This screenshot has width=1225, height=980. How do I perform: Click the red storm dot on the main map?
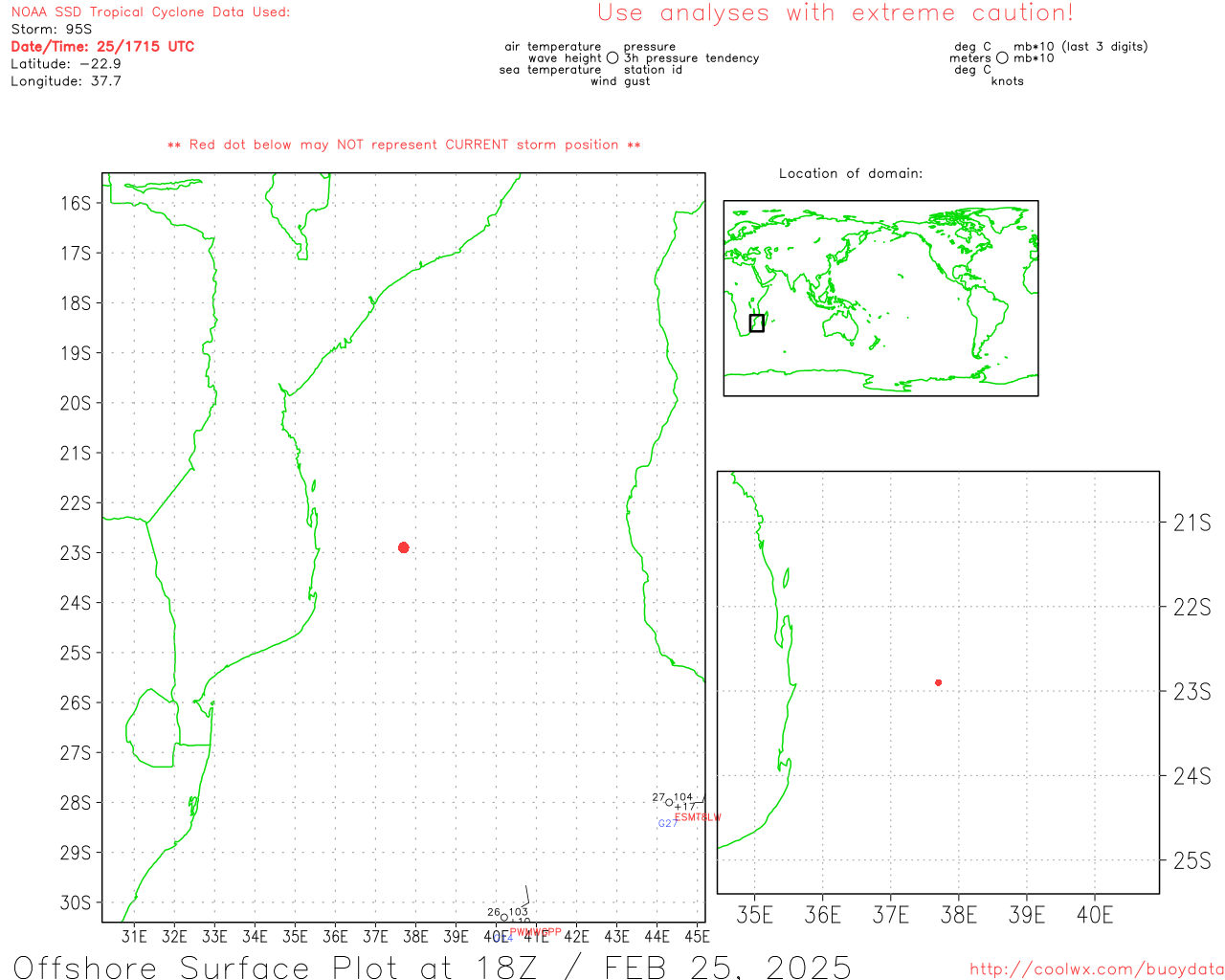coord(404,547)
